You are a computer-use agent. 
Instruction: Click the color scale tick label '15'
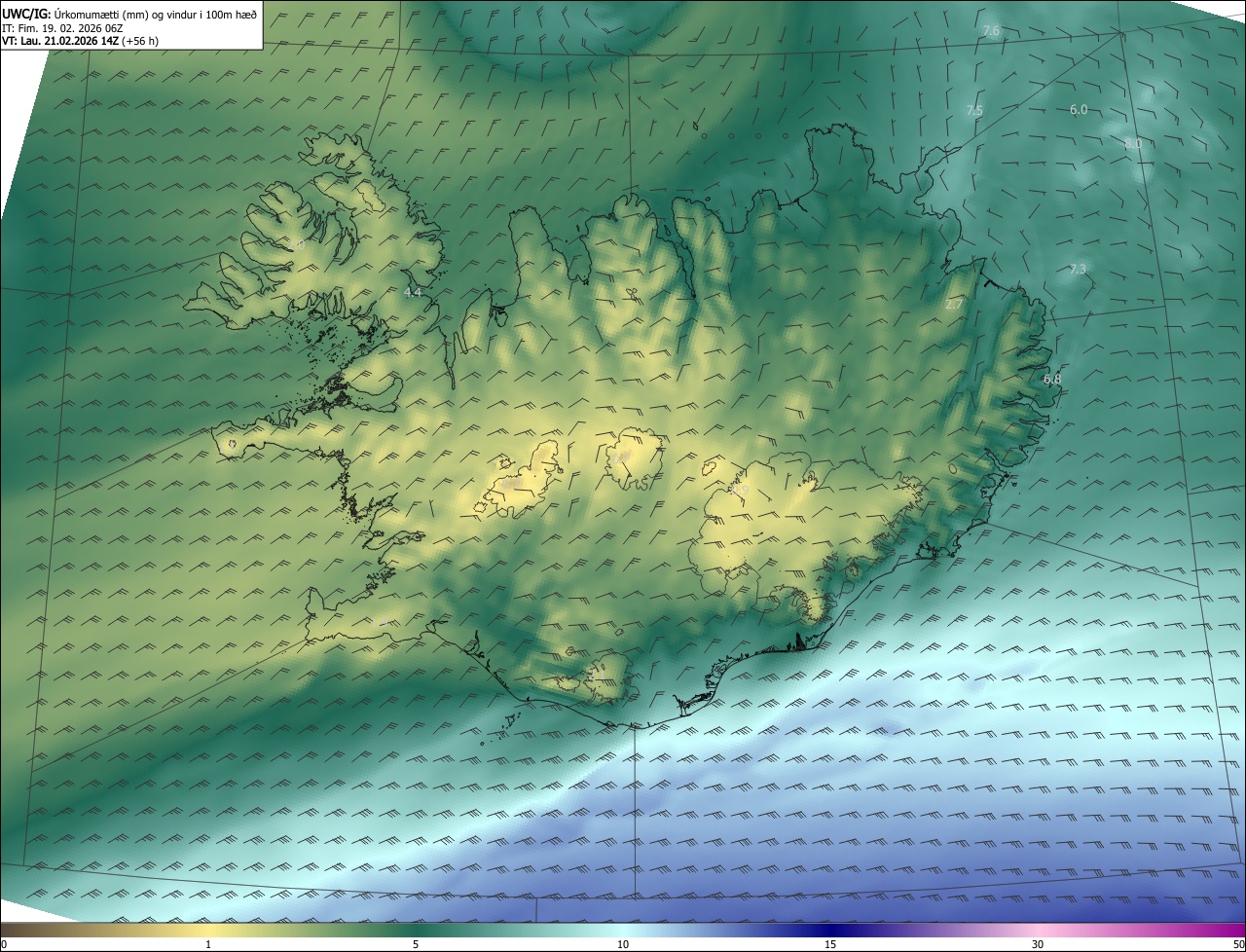pyautogui.click(x=830, y=944)
